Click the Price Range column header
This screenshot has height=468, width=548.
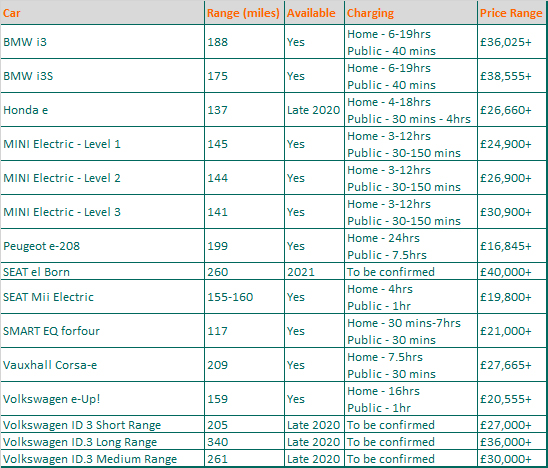512,13
